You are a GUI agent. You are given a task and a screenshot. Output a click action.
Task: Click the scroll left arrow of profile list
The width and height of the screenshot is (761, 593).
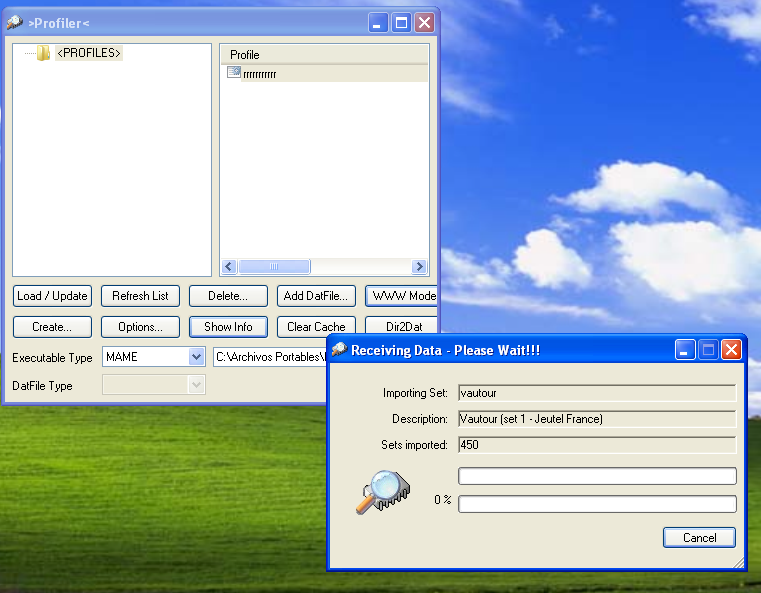click(x=230, y=266)
